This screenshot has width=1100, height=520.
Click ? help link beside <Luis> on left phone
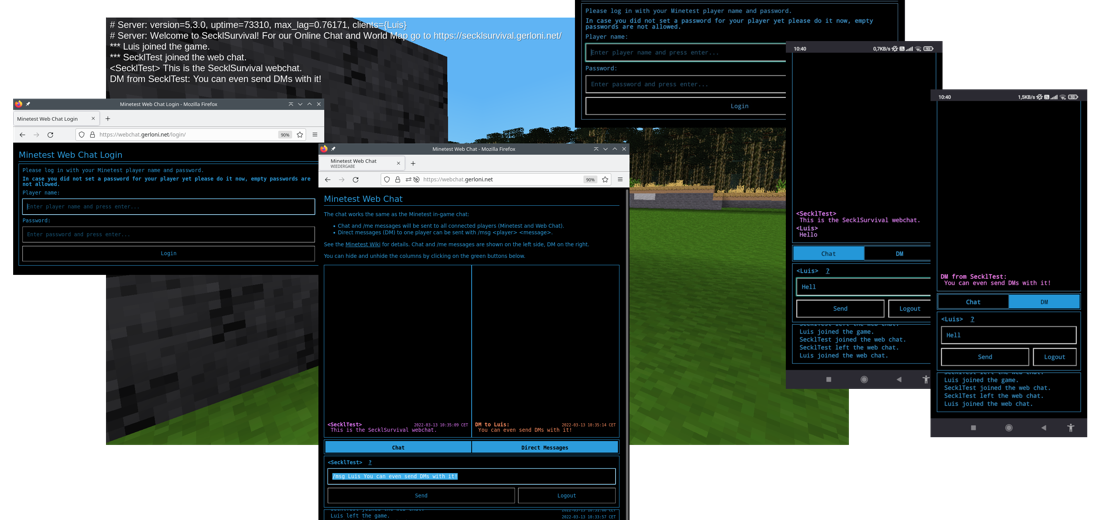pyautogui.click(x=828, y=271)
